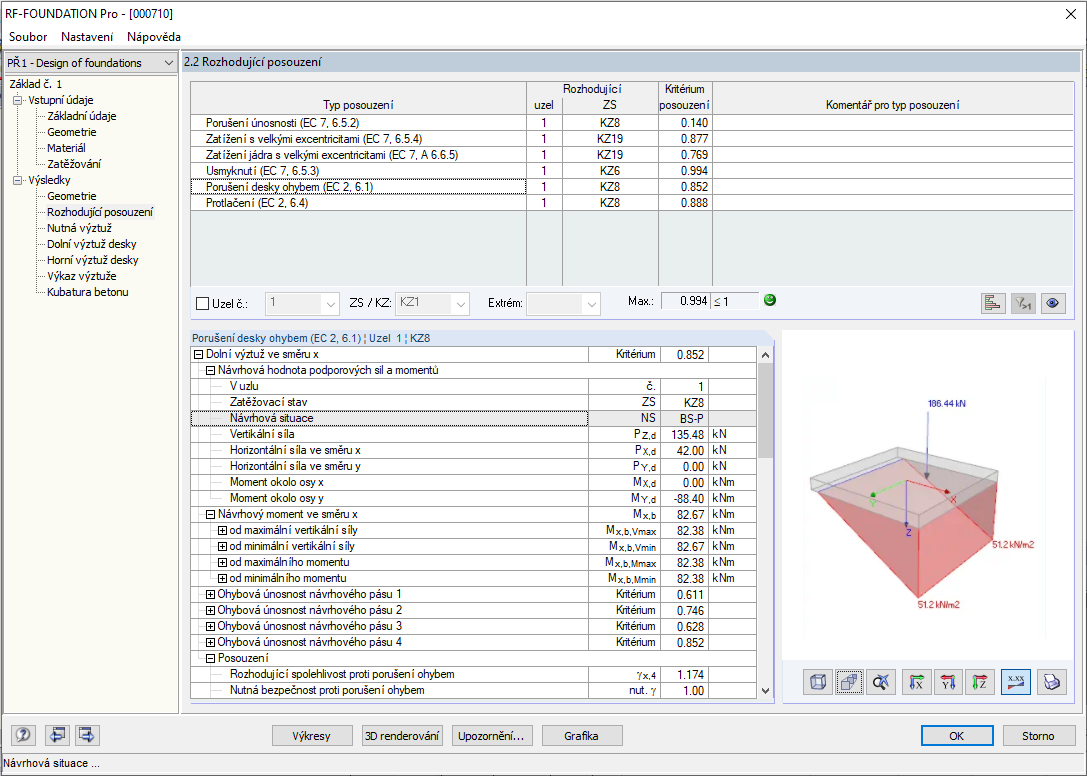Click the Max. value field 0.994
This screenshot has height=776, width=1087.
point(685,301)
